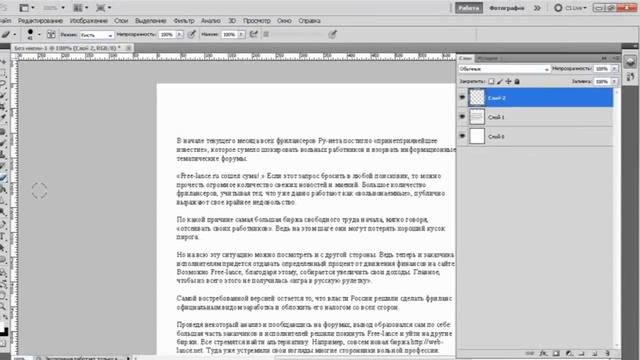This screenshot has height=360, width=640.
Task: Click the flow value field
Action: pos(229,35)
